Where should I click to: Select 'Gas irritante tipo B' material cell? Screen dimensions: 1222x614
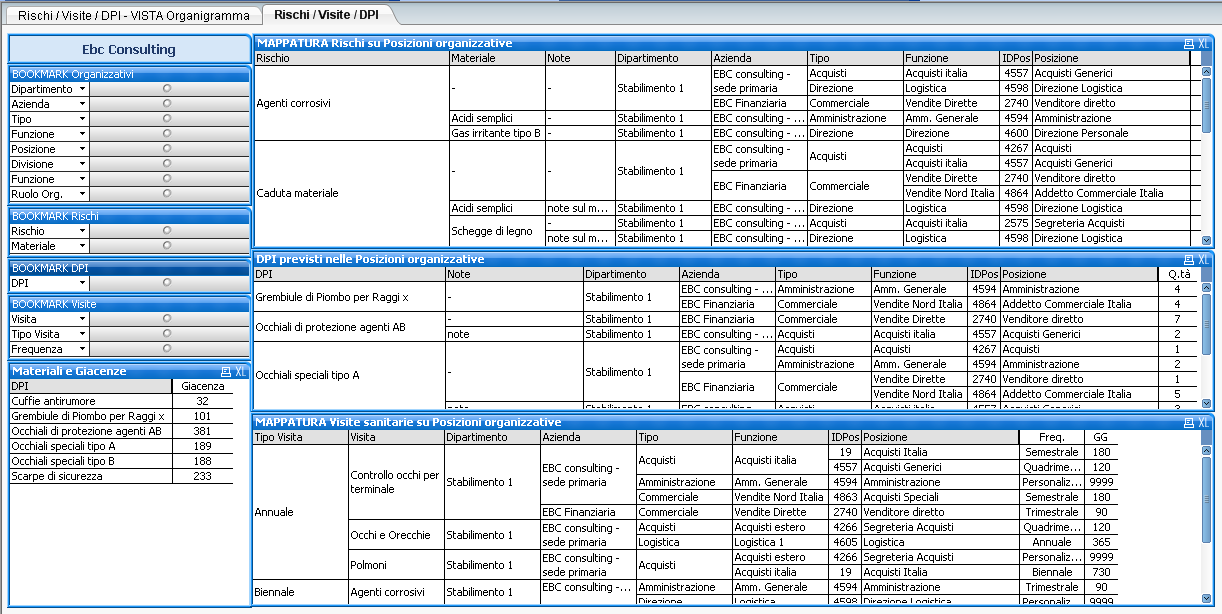coord(497,133)
